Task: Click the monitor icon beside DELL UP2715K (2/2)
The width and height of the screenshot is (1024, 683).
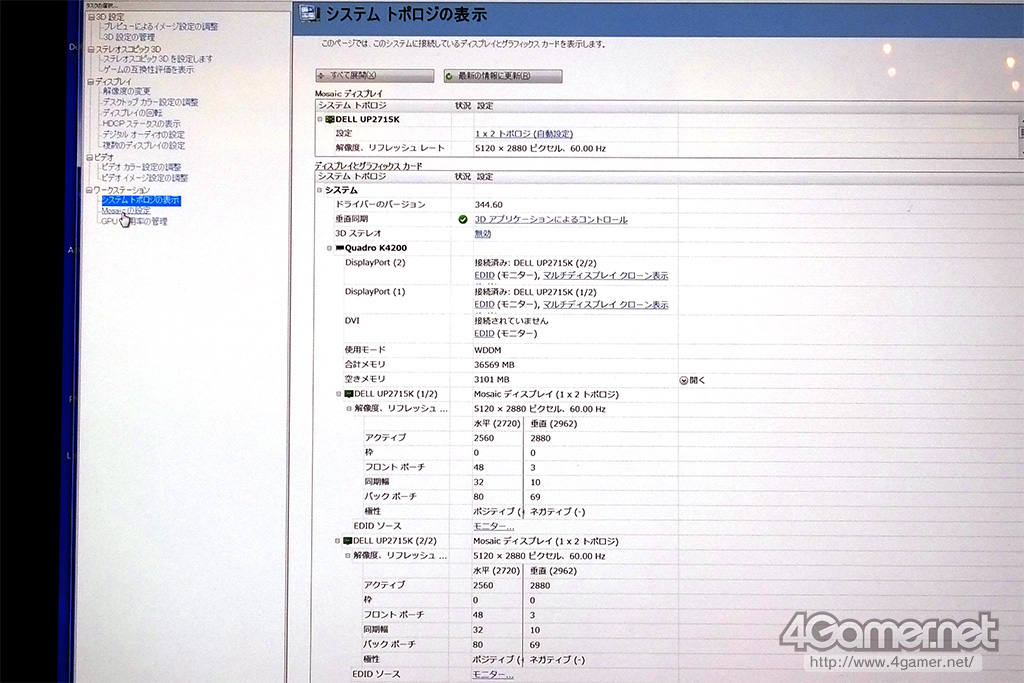Action: (x=347, y=541)
